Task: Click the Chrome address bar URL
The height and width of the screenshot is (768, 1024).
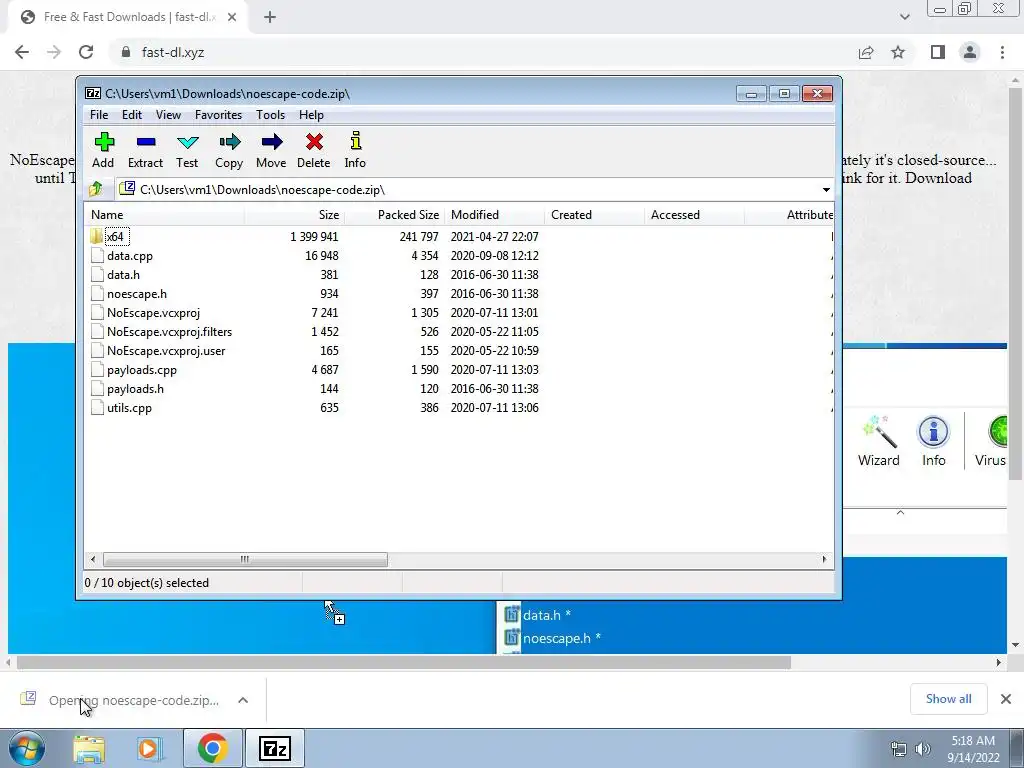Action: (173, 52)
